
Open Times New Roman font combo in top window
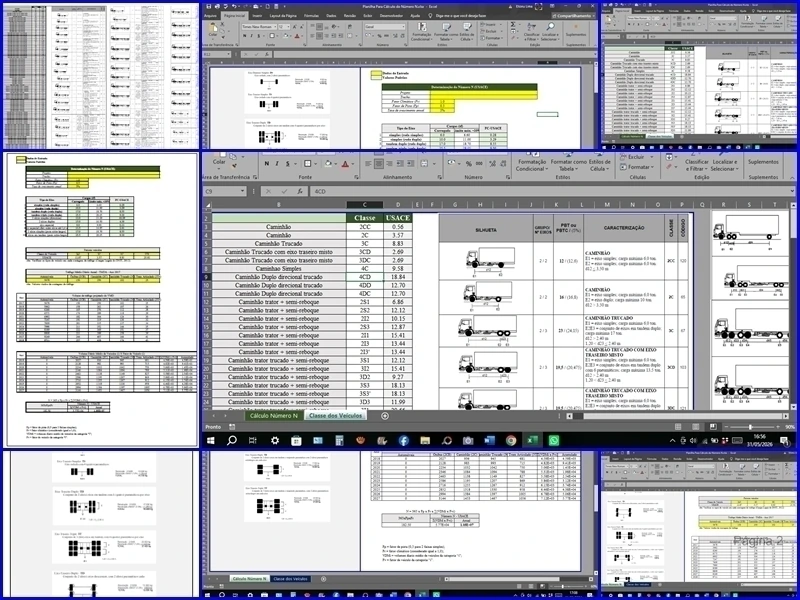(258, 27)
